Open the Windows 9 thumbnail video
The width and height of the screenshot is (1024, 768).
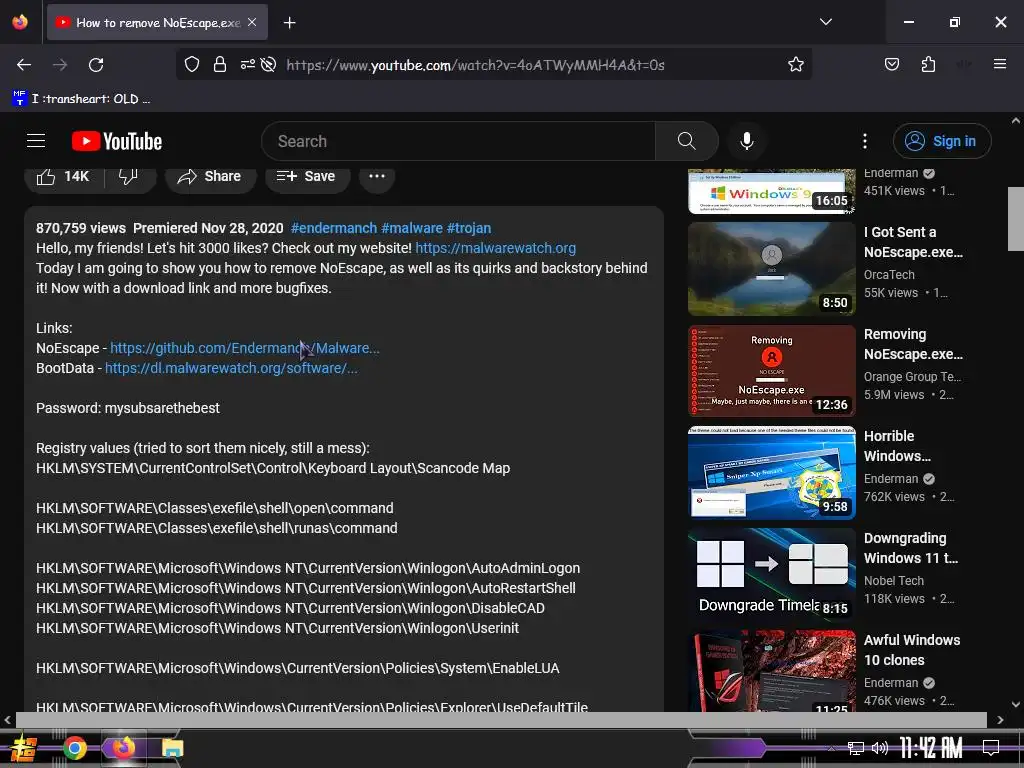(x=771, y=191)
